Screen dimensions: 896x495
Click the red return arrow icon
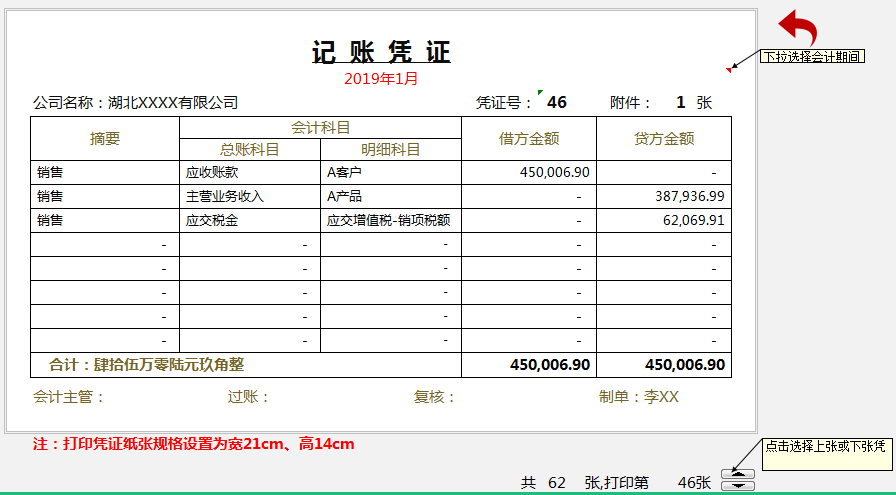(798, 27)
